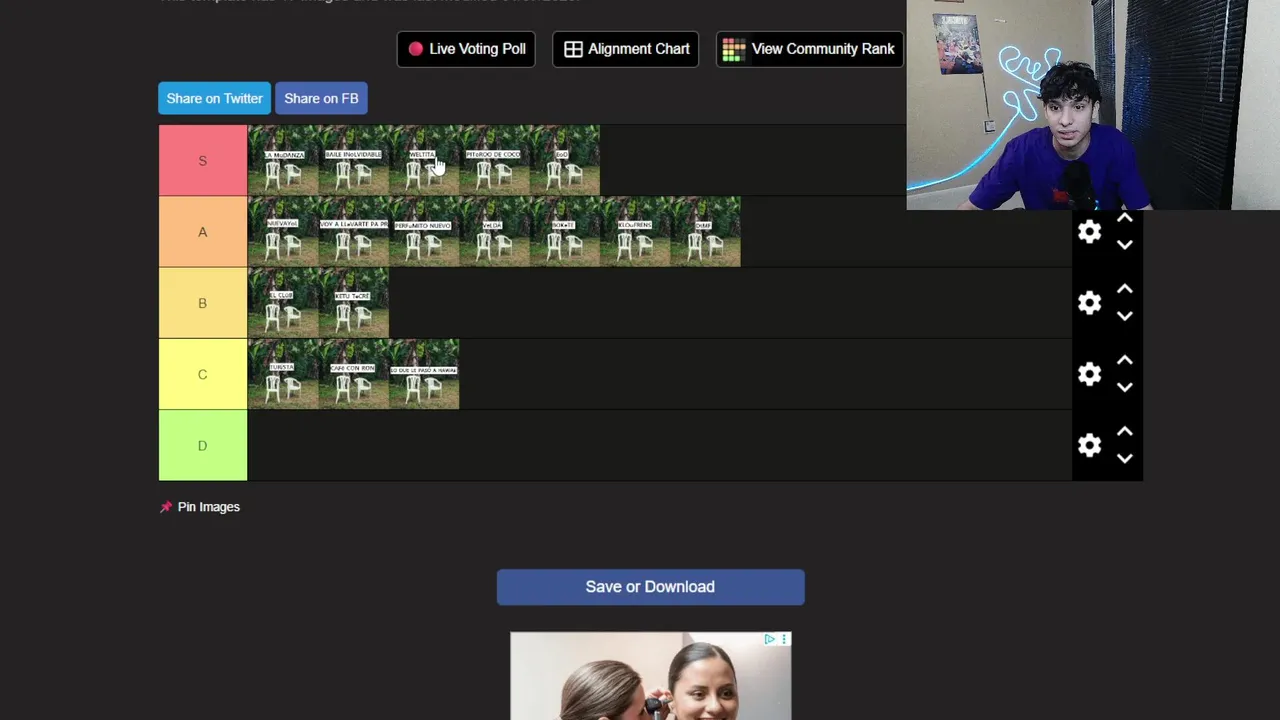Click the advertisement image below the download button
The width and height of the screenshot is (1280, 720).
pyautogui.click(x=650, y=676)
